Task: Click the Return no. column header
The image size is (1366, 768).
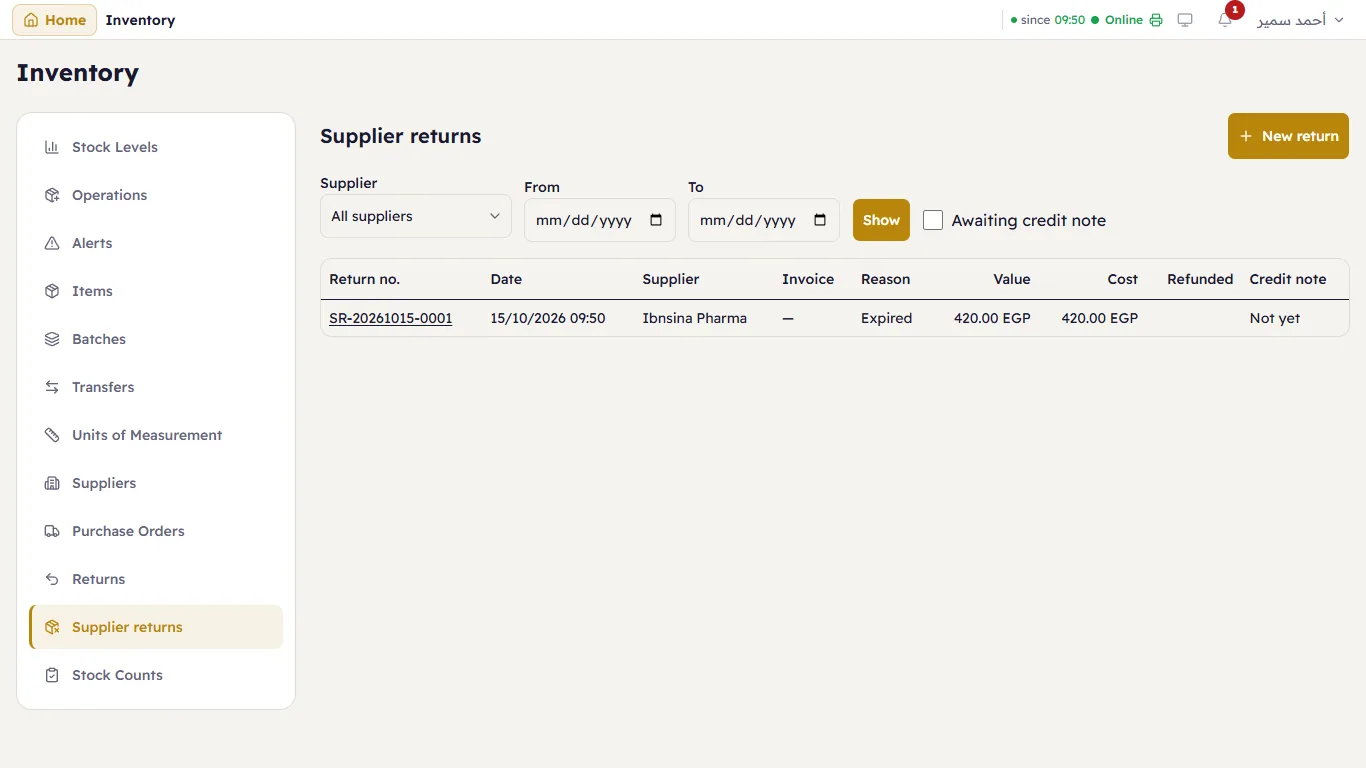Action: 364,279
